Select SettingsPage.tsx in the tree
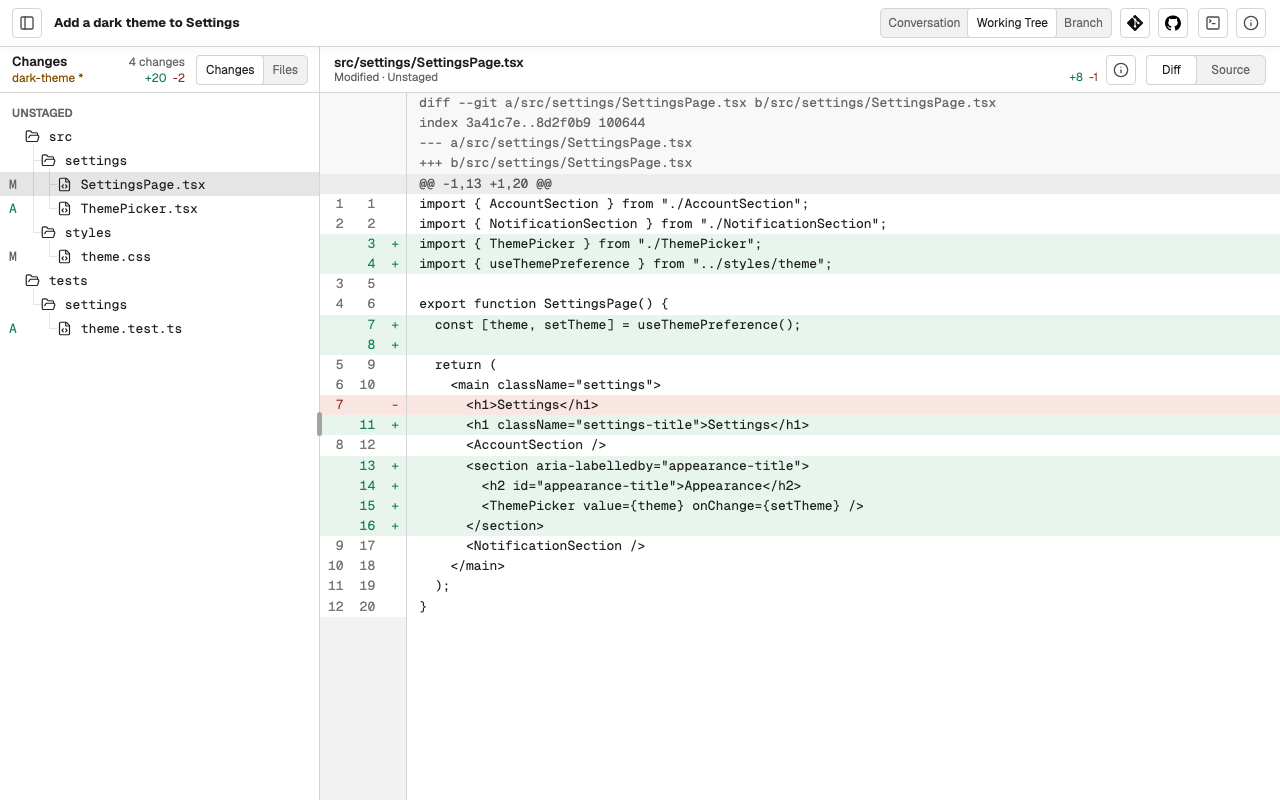Screen dimensions: 1280x800 point(160,184)
